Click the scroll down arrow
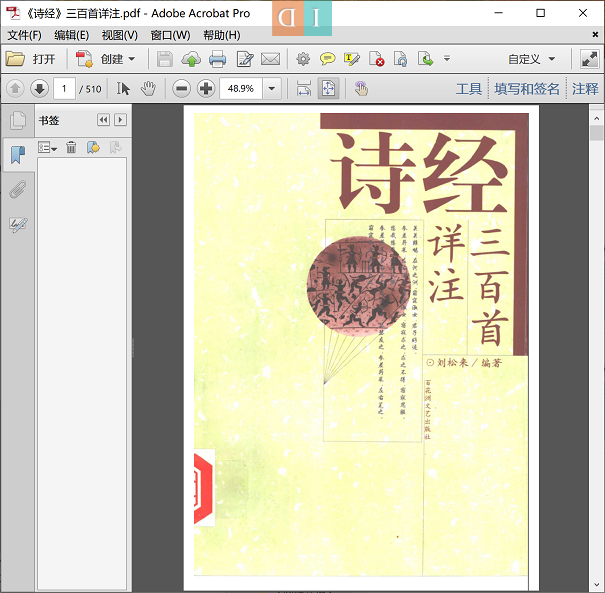This screenshot has height=593, width=605. (x=597, y=586)
